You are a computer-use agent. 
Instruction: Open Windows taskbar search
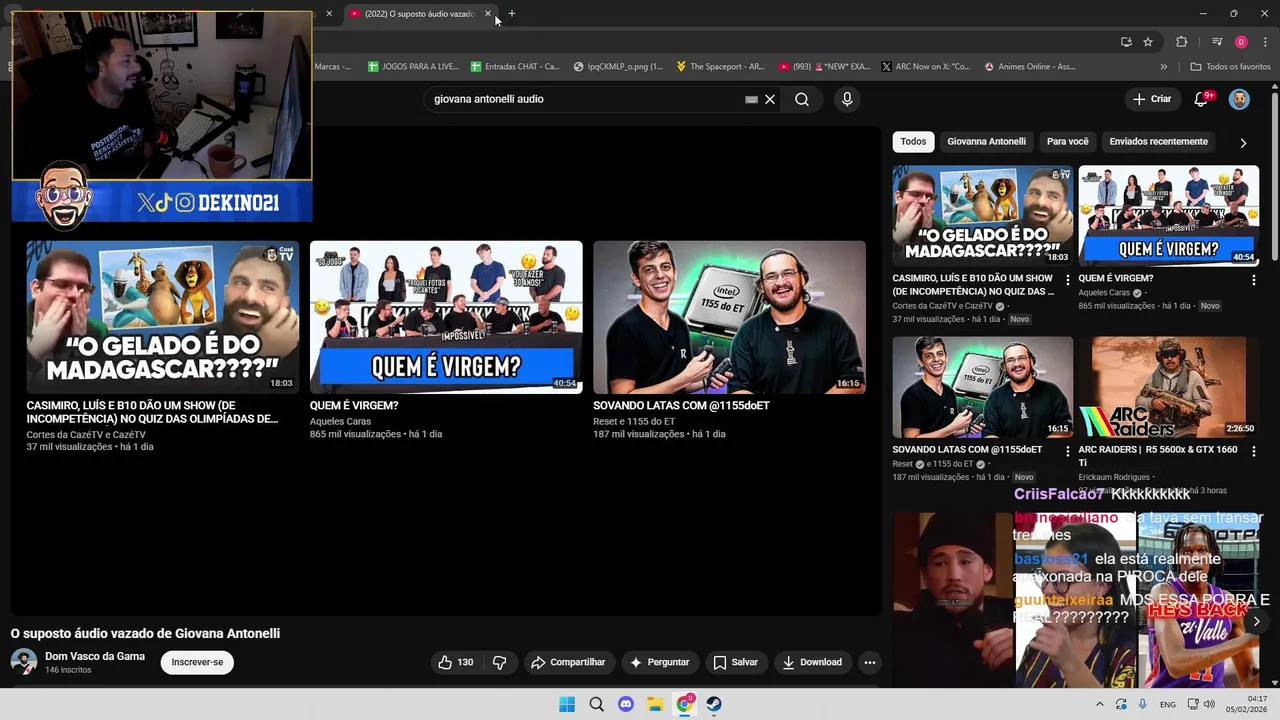(596, 704)
